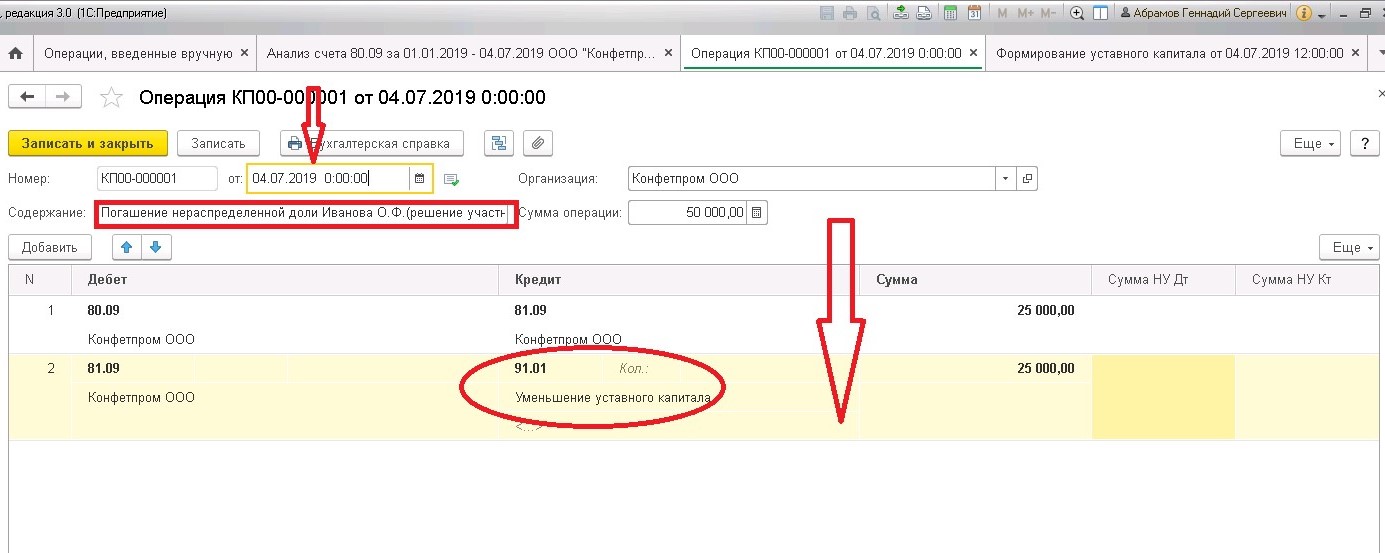Open the Еще menu above the table
Image resolution: width=1385 pixels, height=553 pixels.
(x=1349, y=246)
